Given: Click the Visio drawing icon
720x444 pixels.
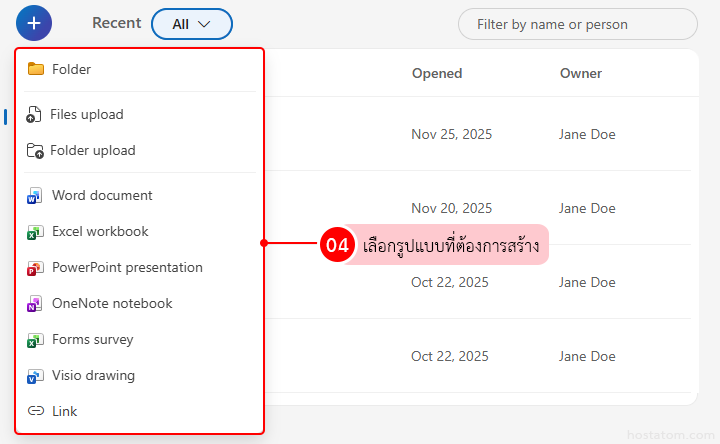Looking at the screenshot, I should tap(35, 376).
